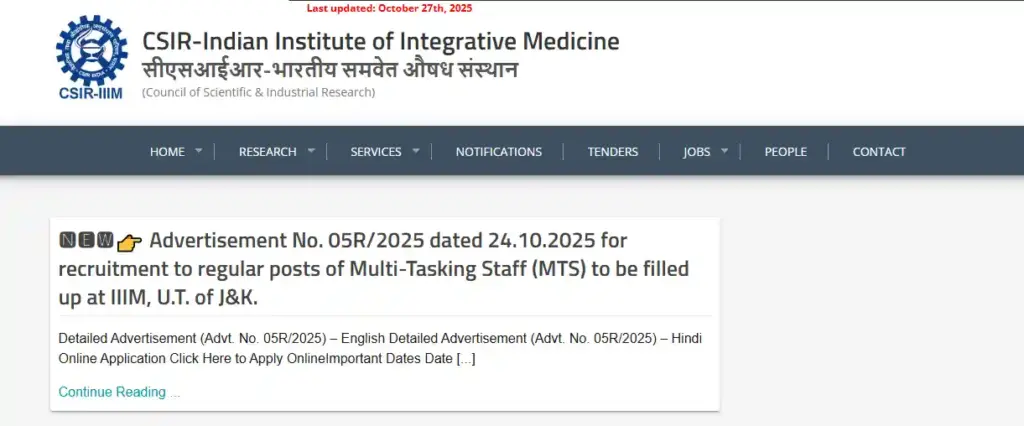
Task: Click the Hindi institute name heading
Action: (x=330, y=69)
